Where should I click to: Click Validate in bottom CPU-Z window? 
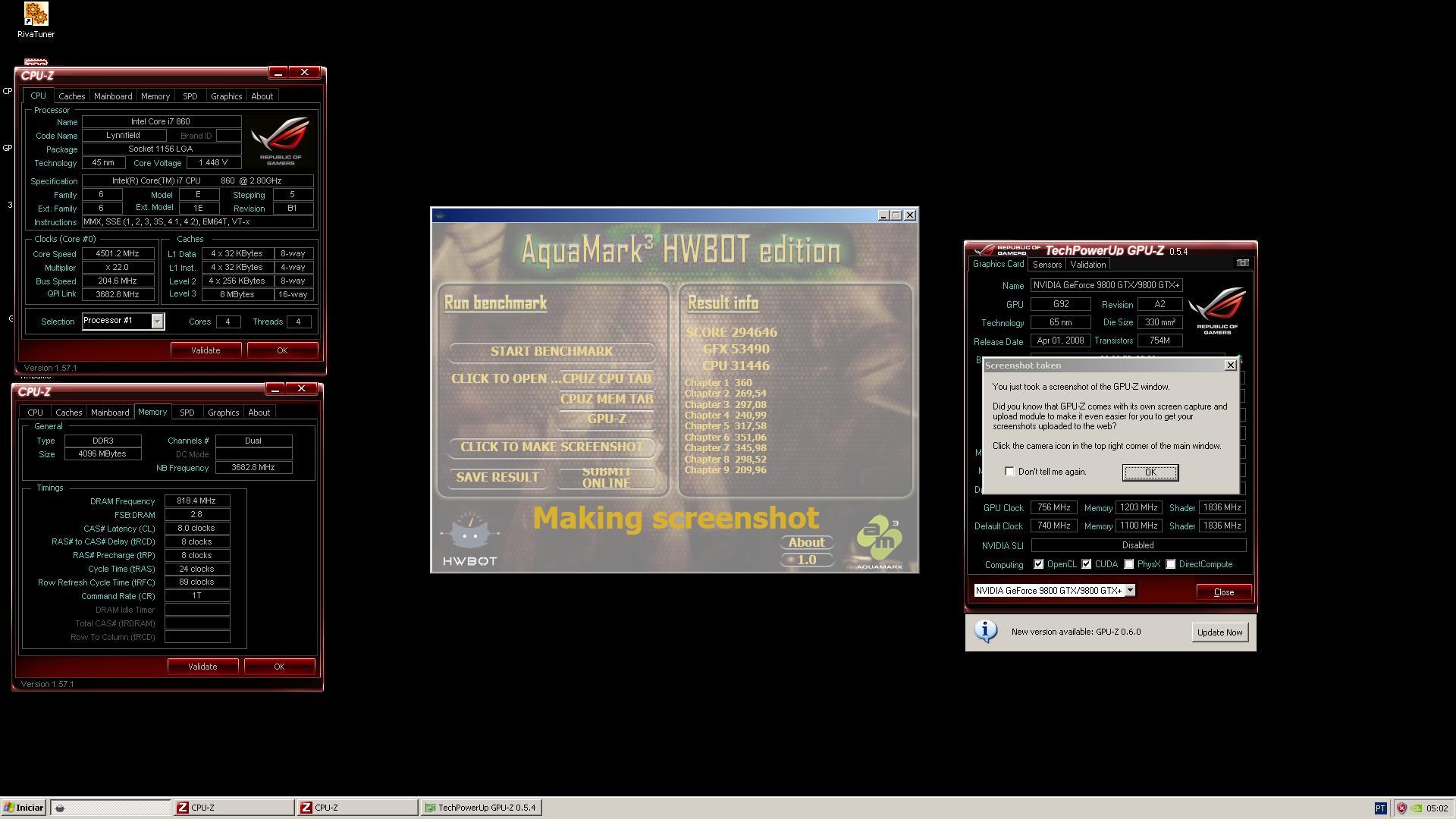202,667
